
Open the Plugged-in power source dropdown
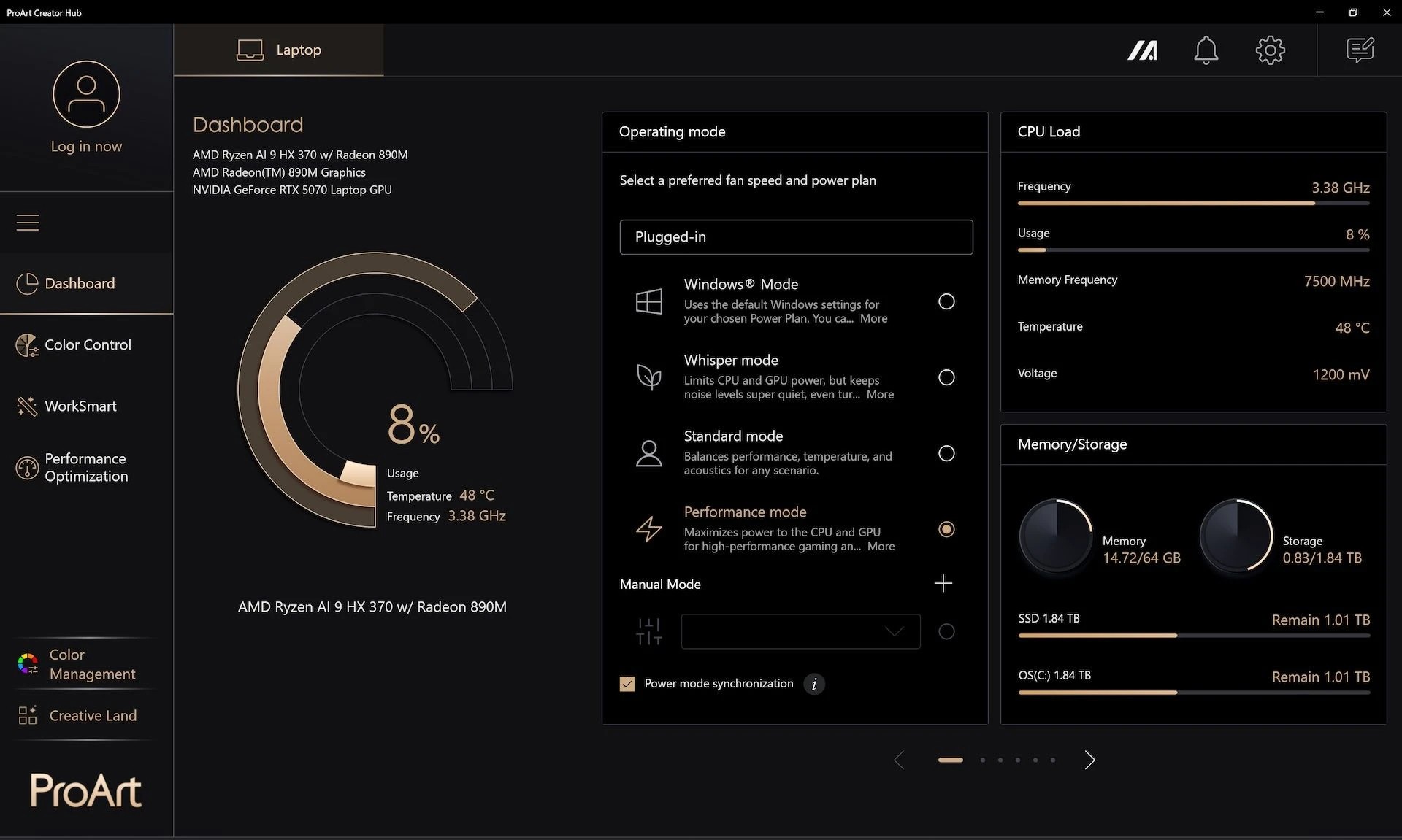796,237
